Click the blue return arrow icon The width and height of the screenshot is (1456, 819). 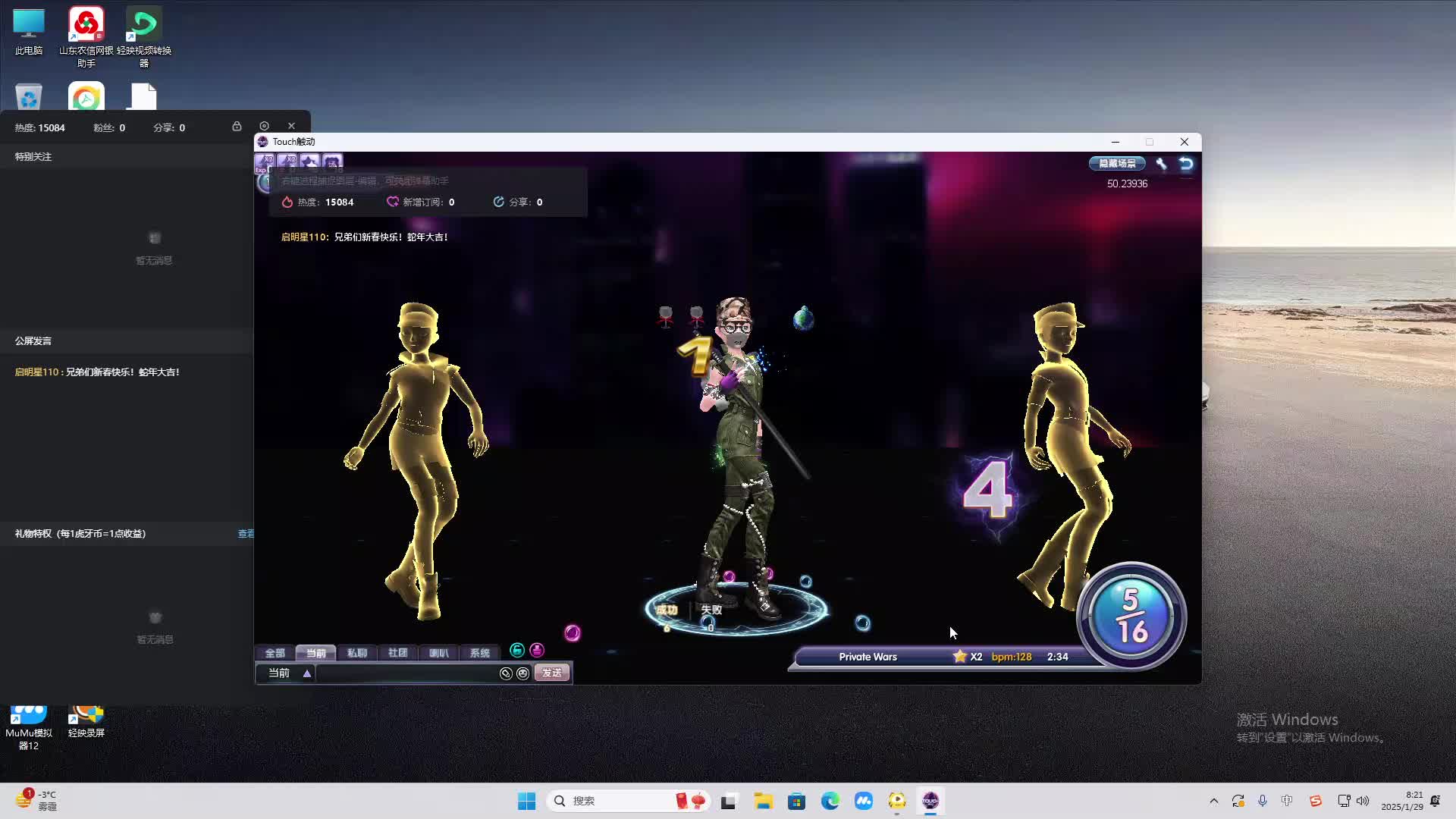point(1186,164)
